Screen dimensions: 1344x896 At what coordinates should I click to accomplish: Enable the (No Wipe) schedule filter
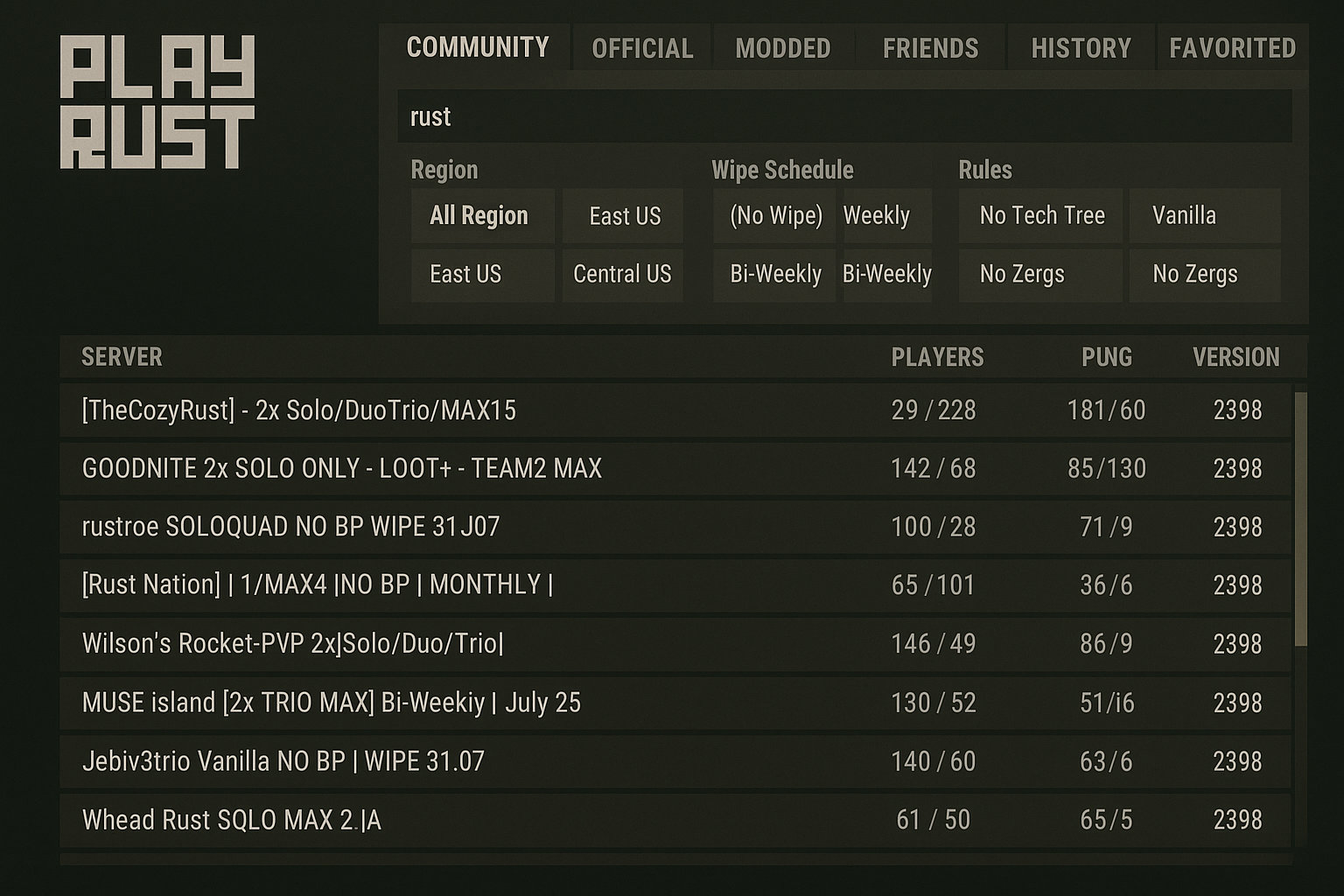pyautogui.click(x=775, y=215)
